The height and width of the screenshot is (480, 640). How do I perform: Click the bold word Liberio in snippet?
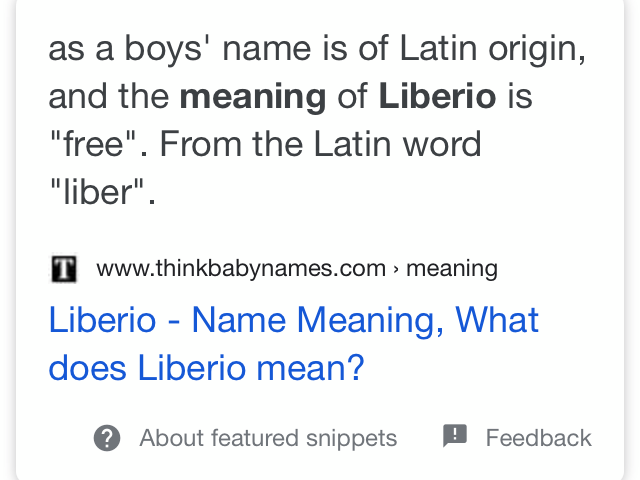pyautogui.click(x=437, y=96)
